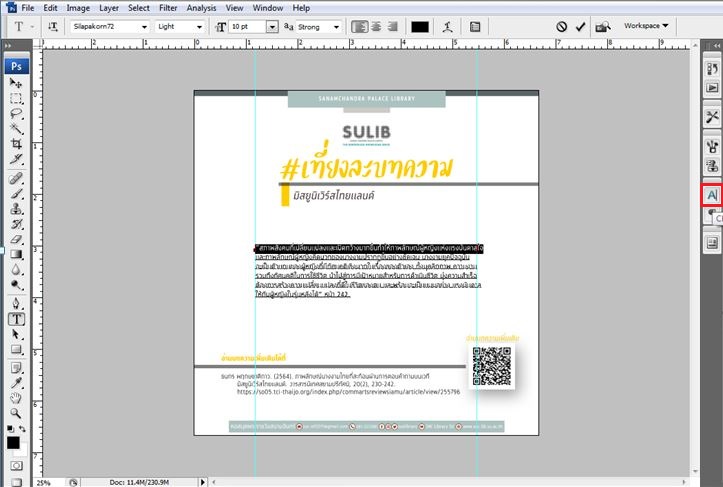Select the Path Selection tool

click(16, 334)
